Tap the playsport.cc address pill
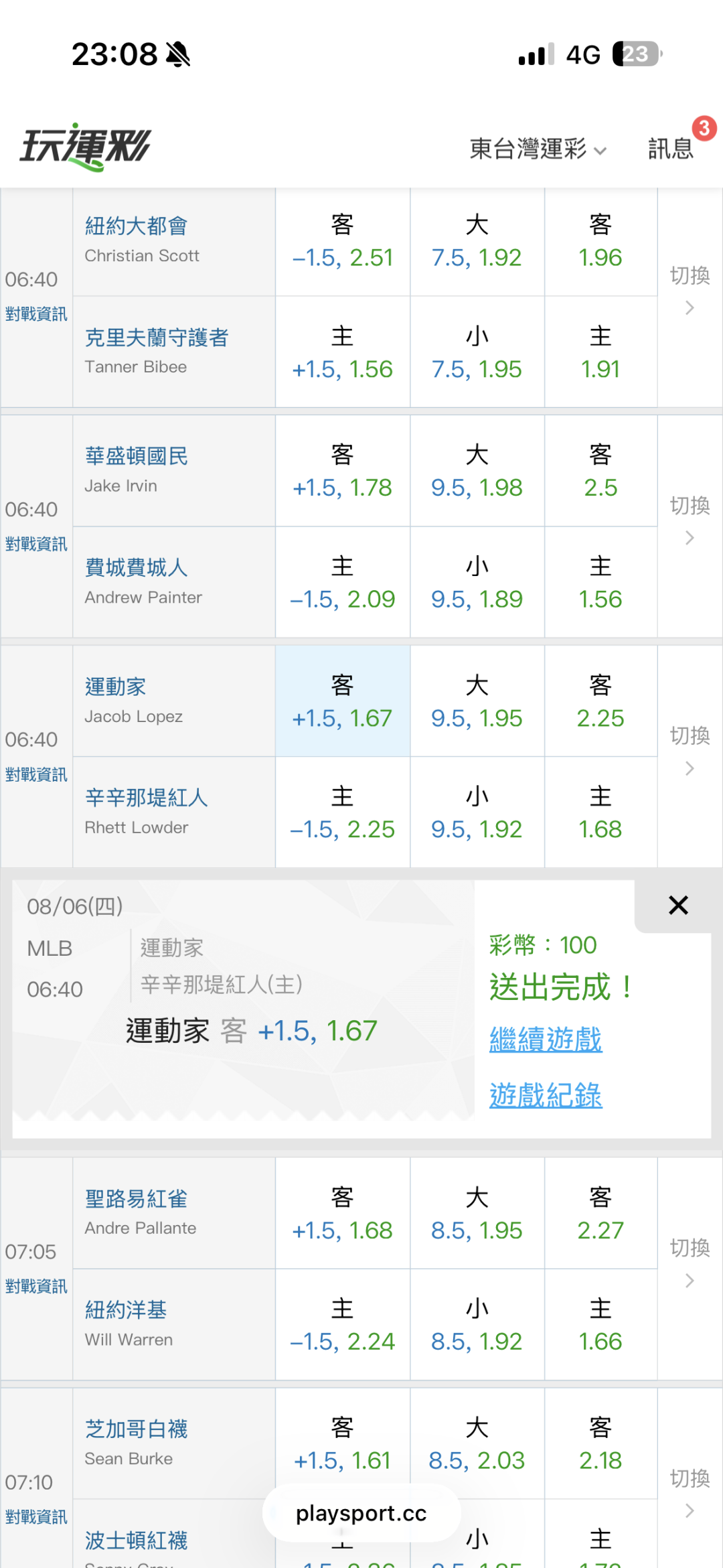Viewport: 723px width, 1568px height. tap(361, 1513)
